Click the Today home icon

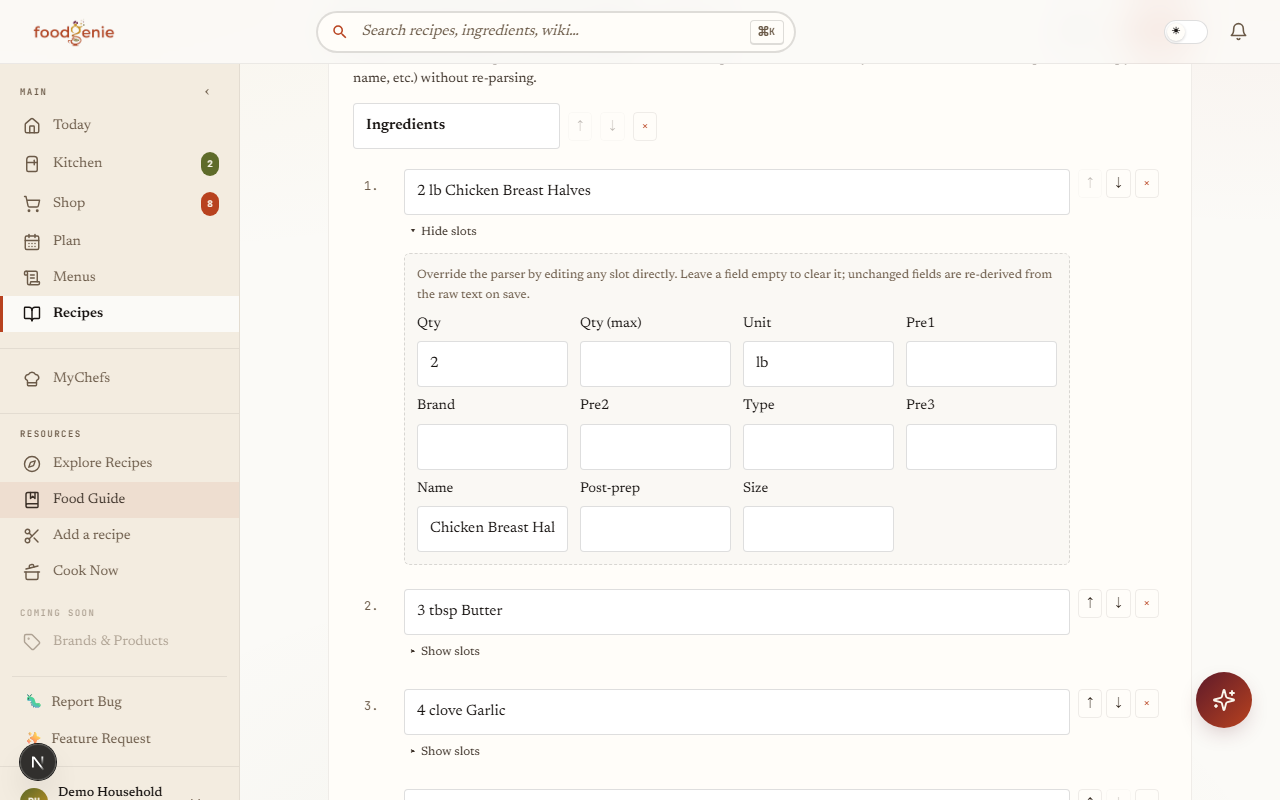(32, 125)
